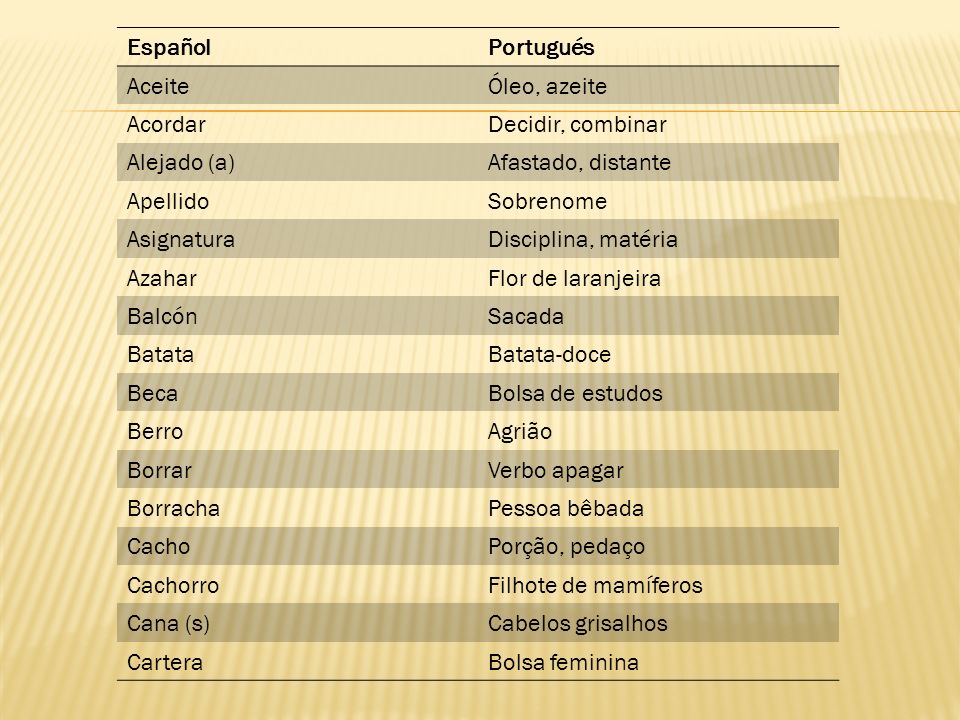Click the Portugués column header
The image size is (960, 720).
pos(541,48)
